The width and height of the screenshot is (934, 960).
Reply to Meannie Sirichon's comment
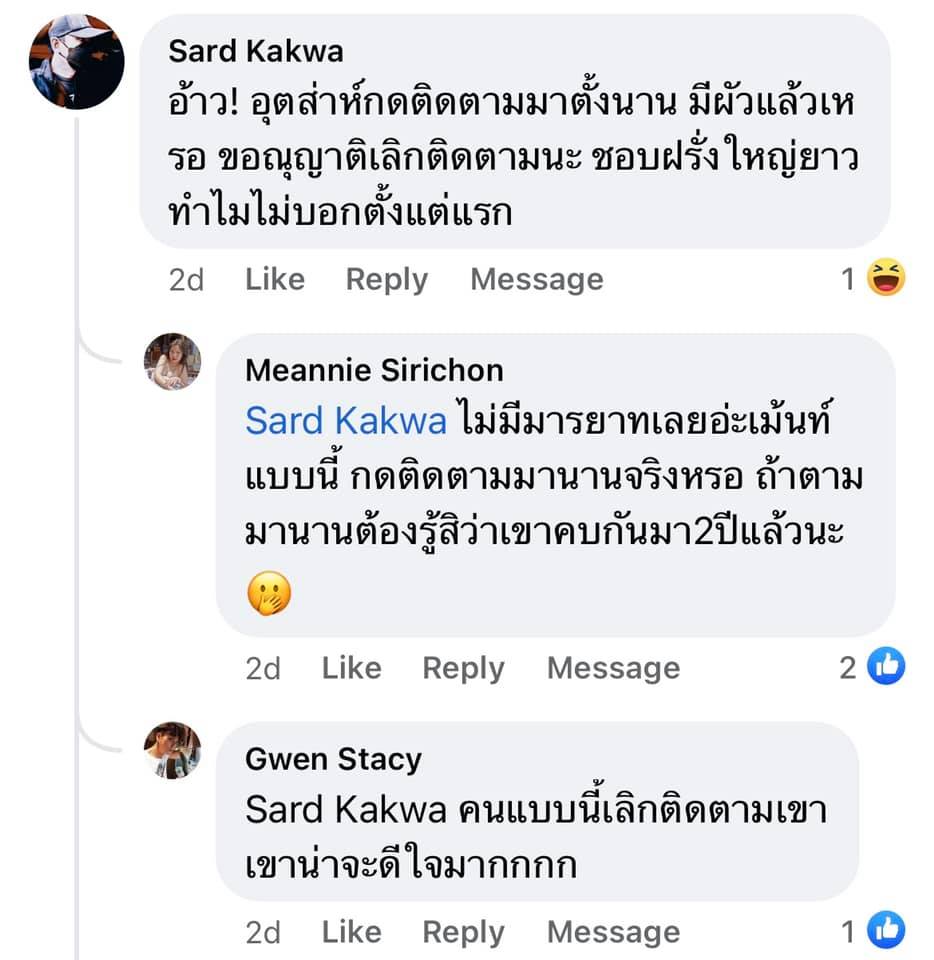[x=463, y=669]
